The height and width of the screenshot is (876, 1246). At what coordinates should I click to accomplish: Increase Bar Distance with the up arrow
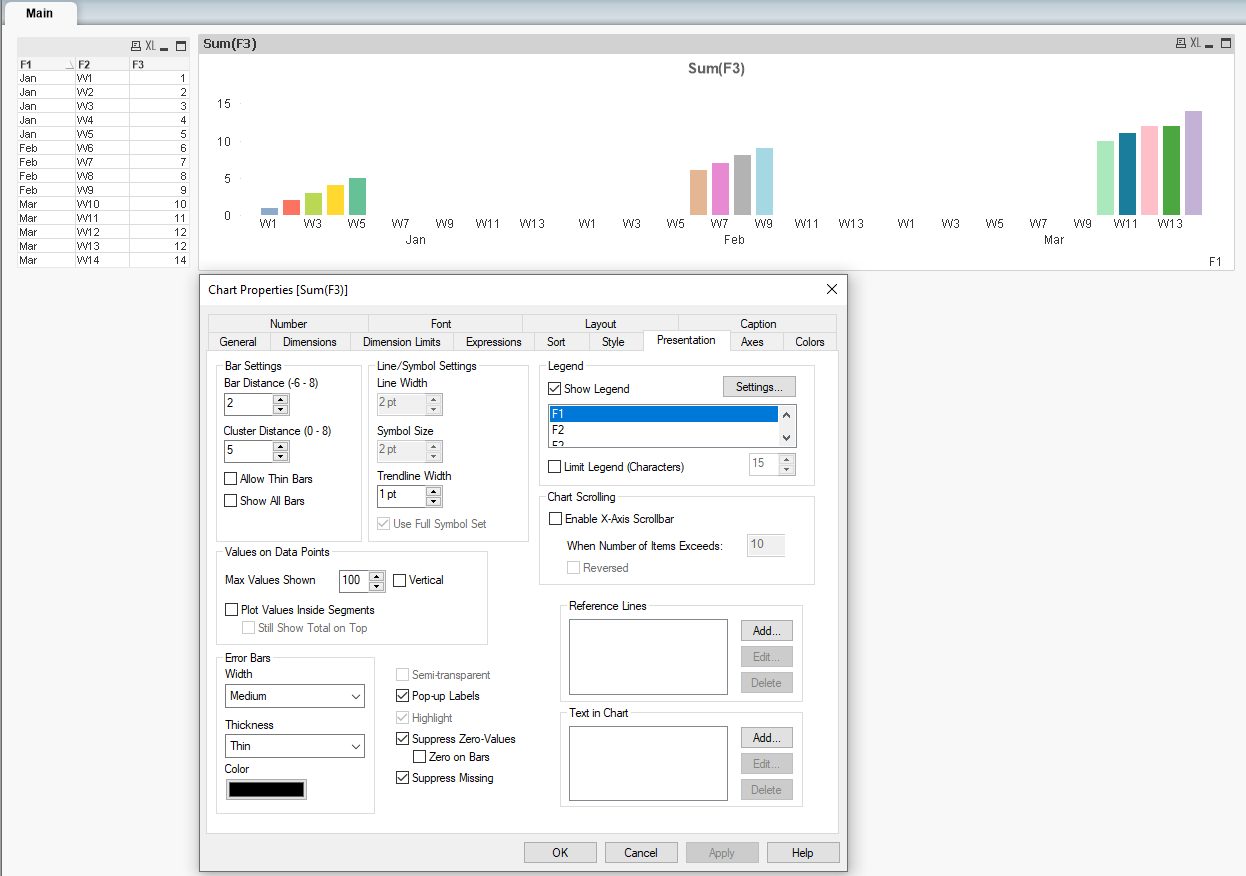pos(281,399)
